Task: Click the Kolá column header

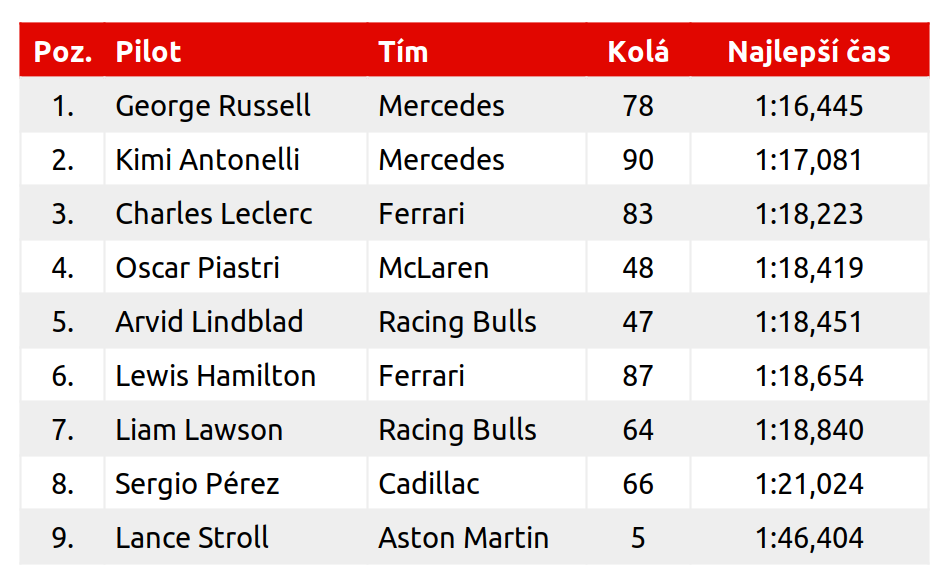Action: (638, 52)
